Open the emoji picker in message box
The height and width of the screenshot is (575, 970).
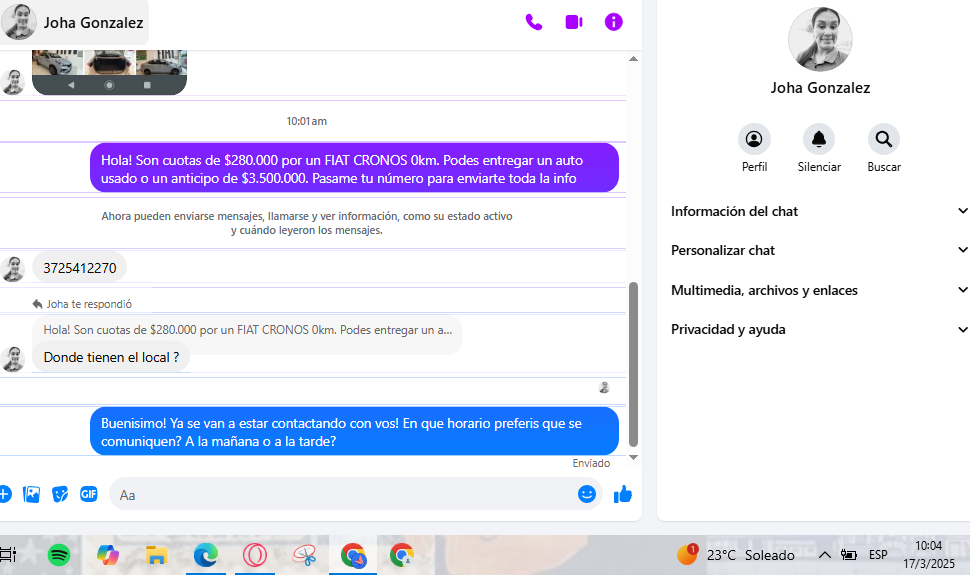587,494
